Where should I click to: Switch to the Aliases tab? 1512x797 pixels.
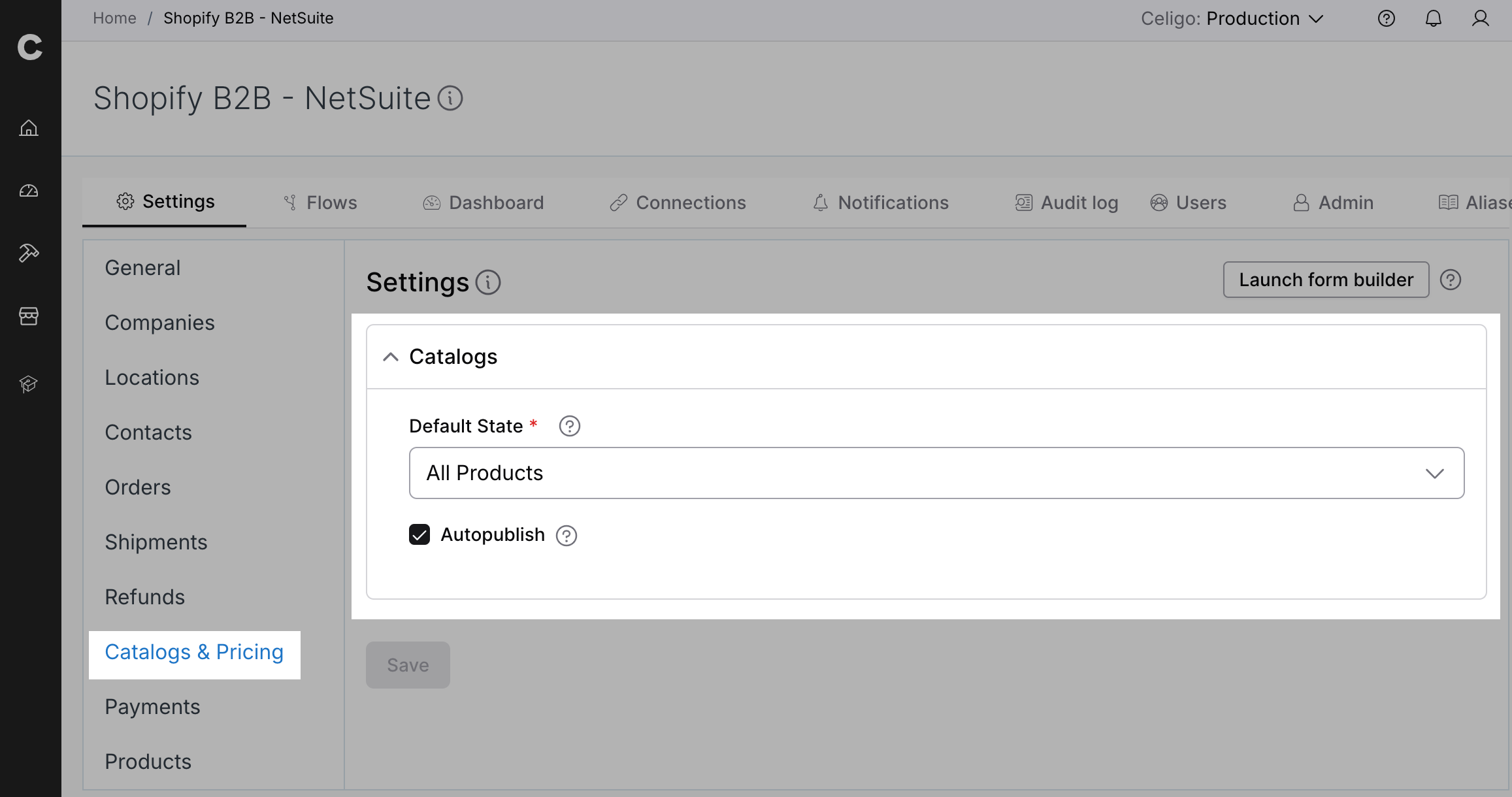click(x=1475, y=203)
